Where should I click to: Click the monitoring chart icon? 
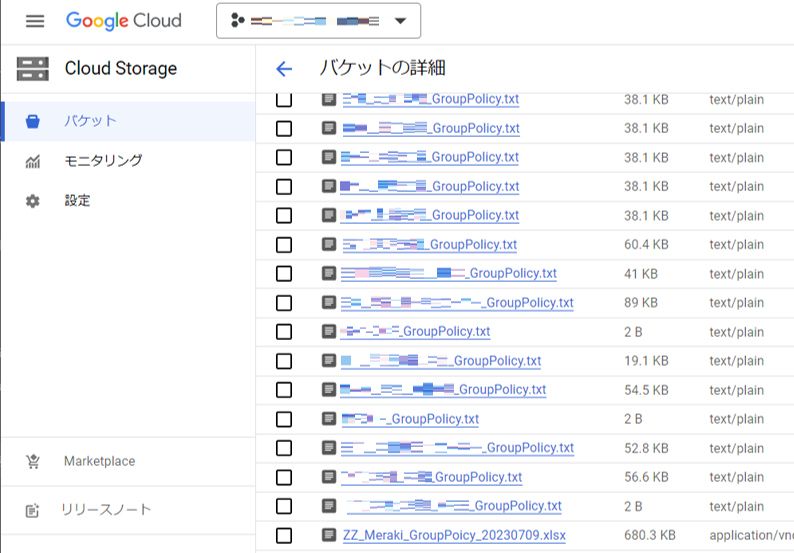tap(33, 162)
